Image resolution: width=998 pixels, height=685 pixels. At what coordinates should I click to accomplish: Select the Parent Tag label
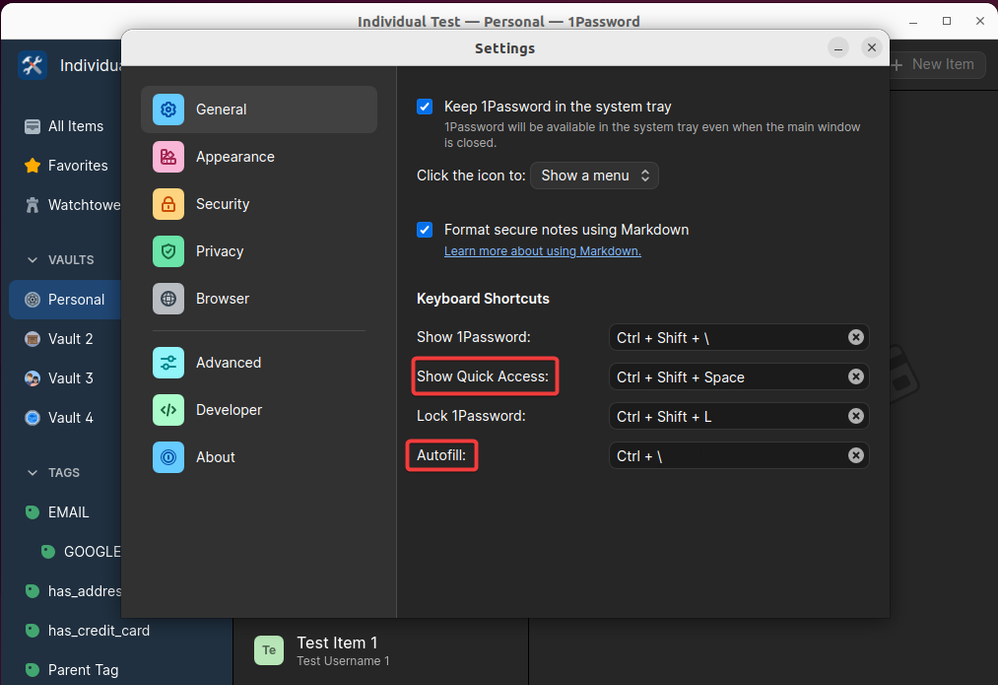tap(83, 670)
